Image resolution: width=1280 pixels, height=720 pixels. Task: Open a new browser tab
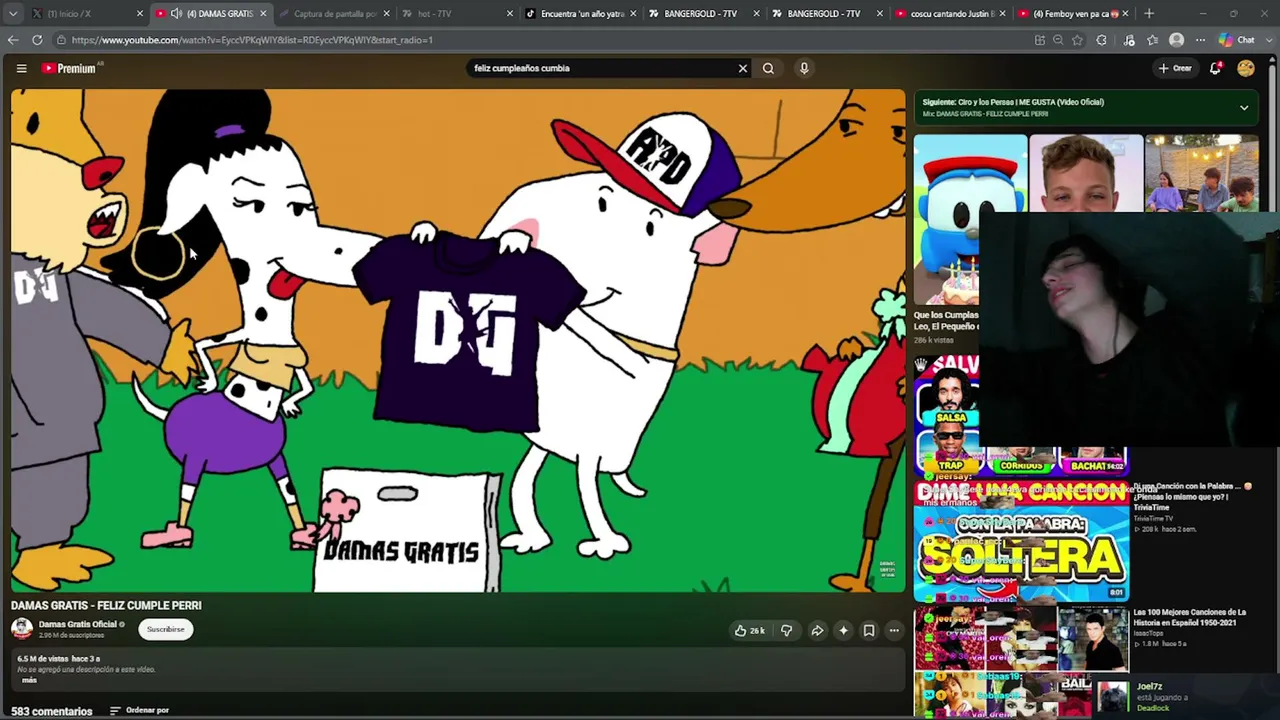coord(1149,14)
